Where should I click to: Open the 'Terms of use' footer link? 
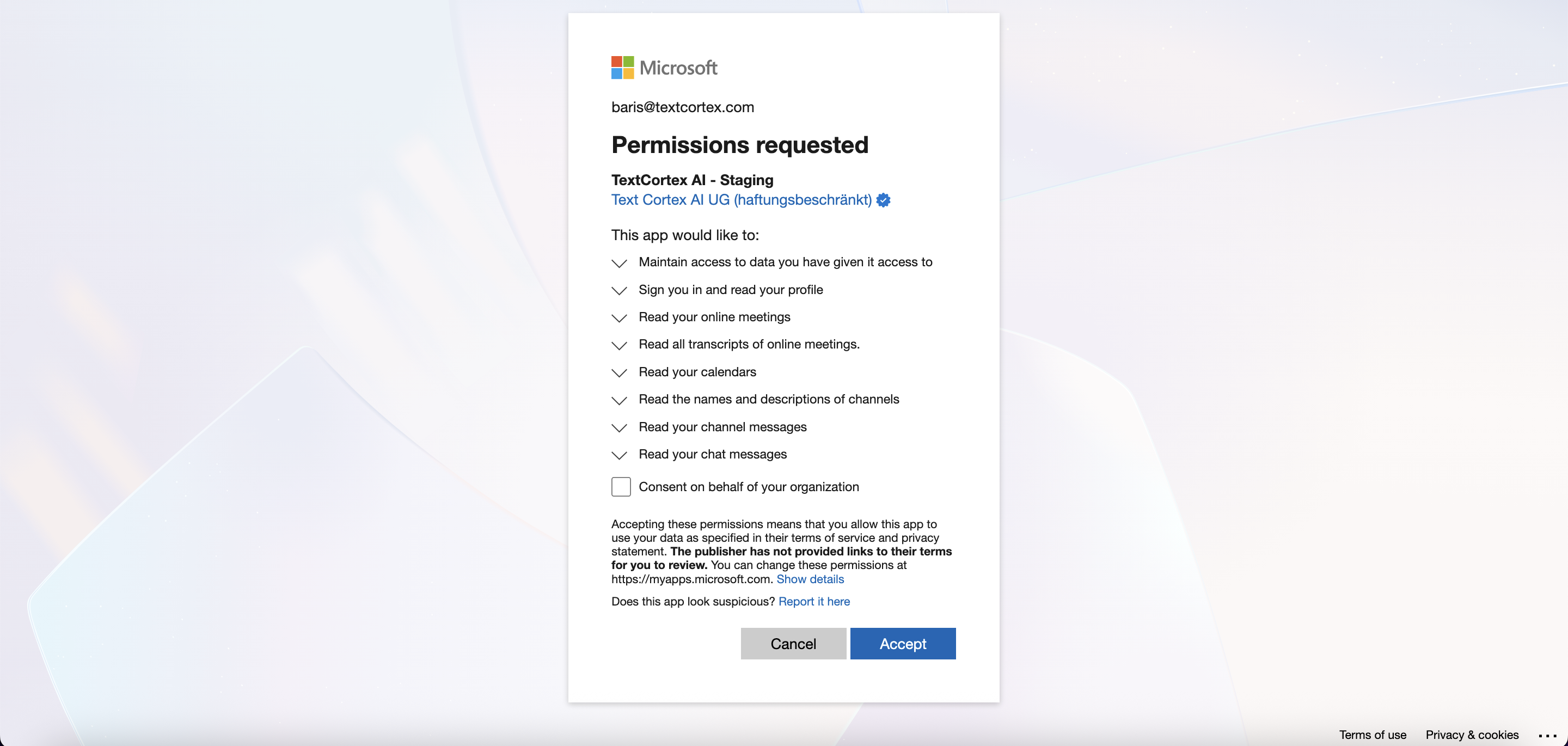(1372, 735)
